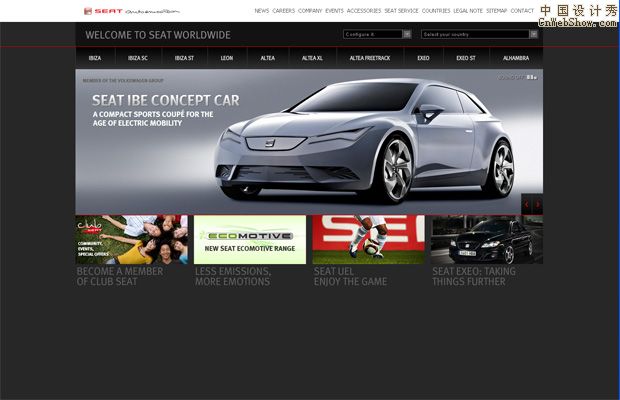The width and height of the screenshot is (620, 400).
Task: Click the Configure it dropdown arrow
Action: pyautogui.click(x=407, y=34)
